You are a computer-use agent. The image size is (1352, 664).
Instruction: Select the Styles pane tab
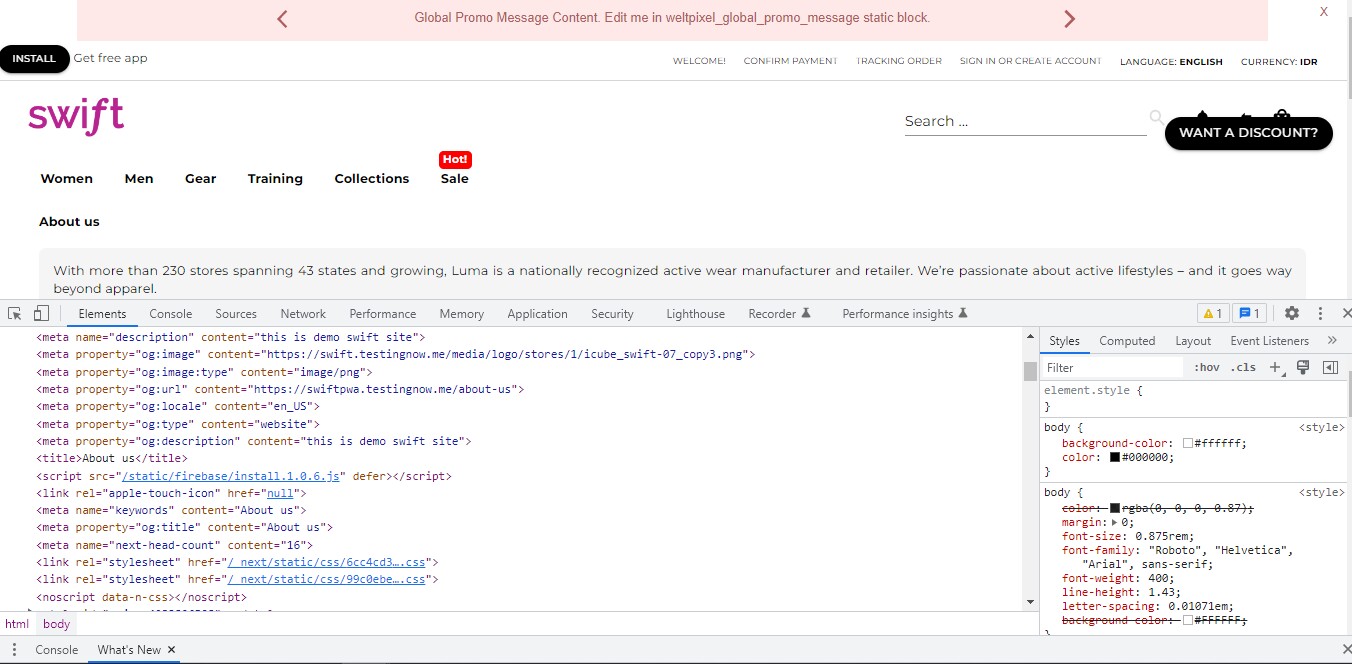1064,340
